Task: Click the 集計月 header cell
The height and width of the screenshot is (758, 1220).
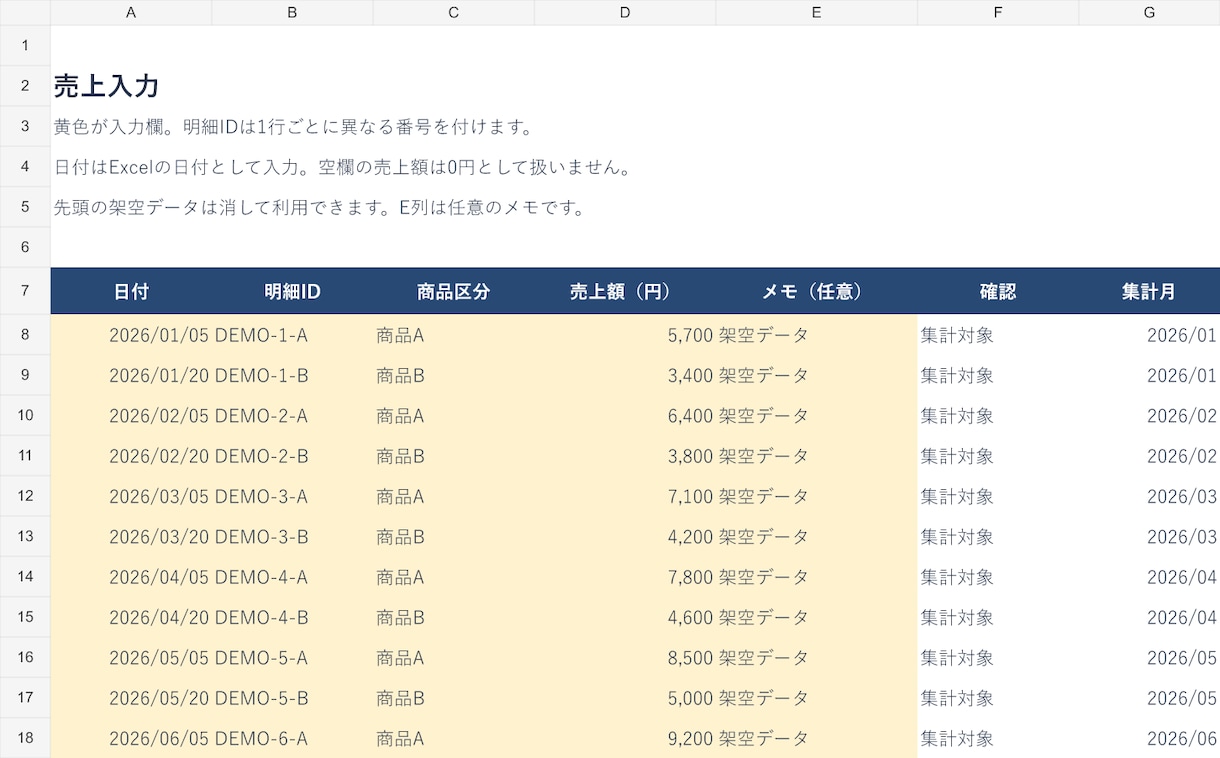Action: tap(1149, 291)
